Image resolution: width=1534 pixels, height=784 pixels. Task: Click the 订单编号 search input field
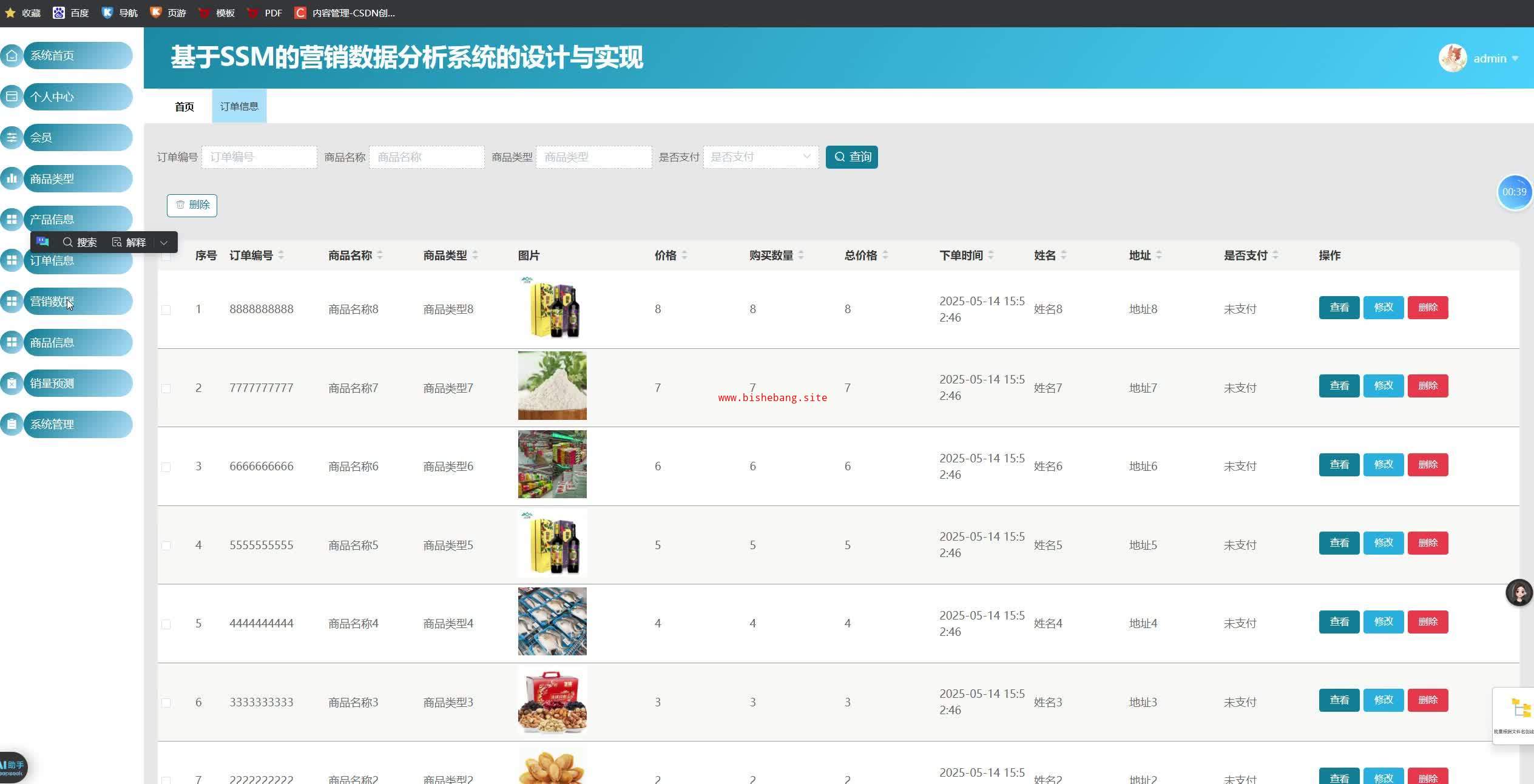(259, 157)
